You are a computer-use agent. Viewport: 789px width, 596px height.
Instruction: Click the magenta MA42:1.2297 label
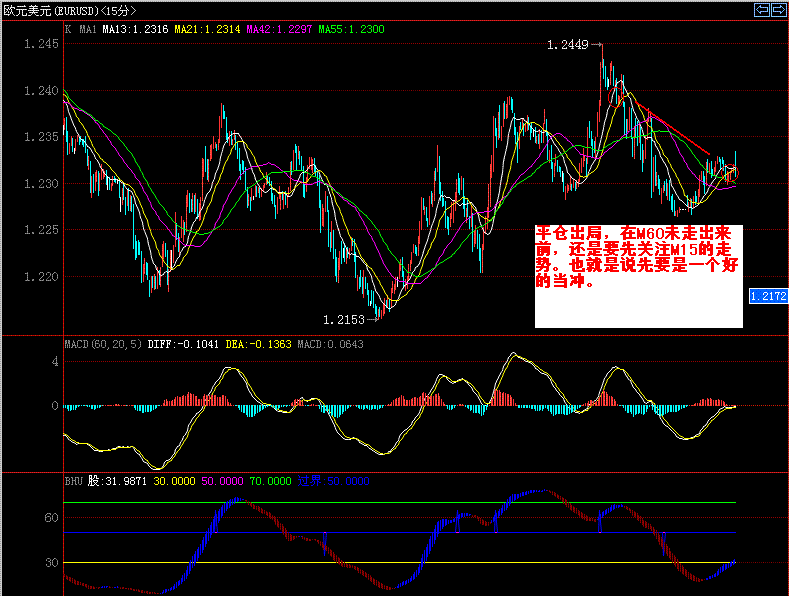click(x=279, y=29)
